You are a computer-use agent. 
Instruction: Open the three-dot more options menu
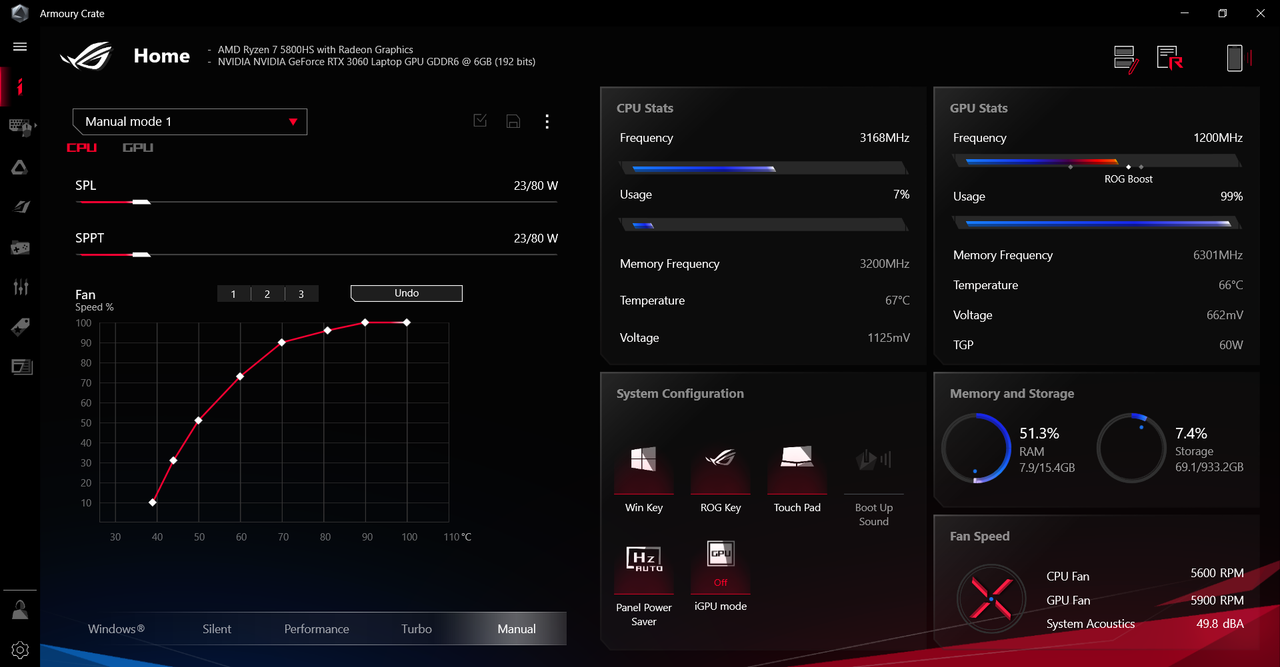tap(547, 121)
